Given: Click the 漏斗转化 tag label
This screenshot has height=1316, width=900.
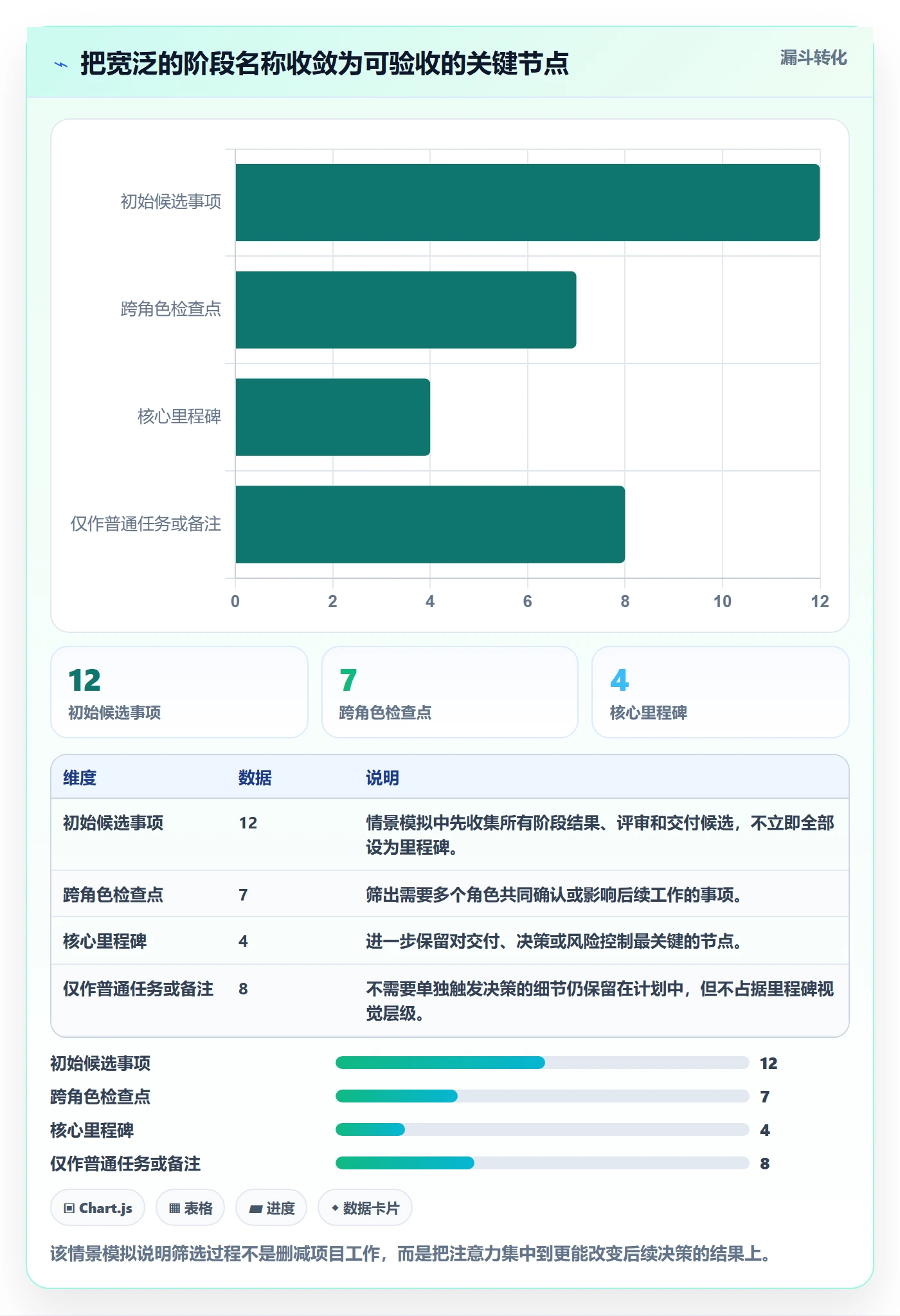Looking at the screenshot, I should click(x=813, y=58).
